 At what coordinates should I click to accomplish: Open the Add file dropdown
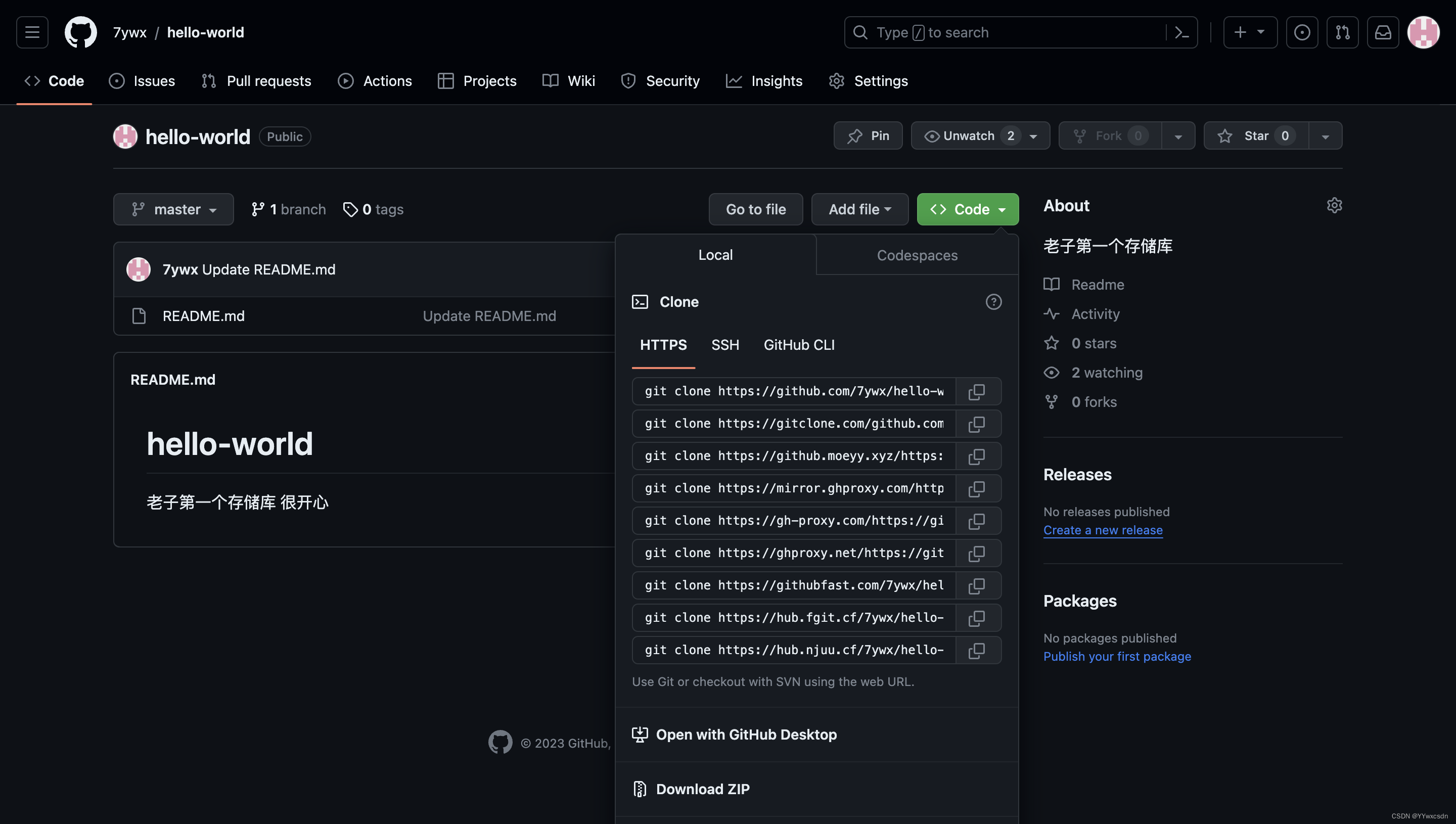point(859,209)
